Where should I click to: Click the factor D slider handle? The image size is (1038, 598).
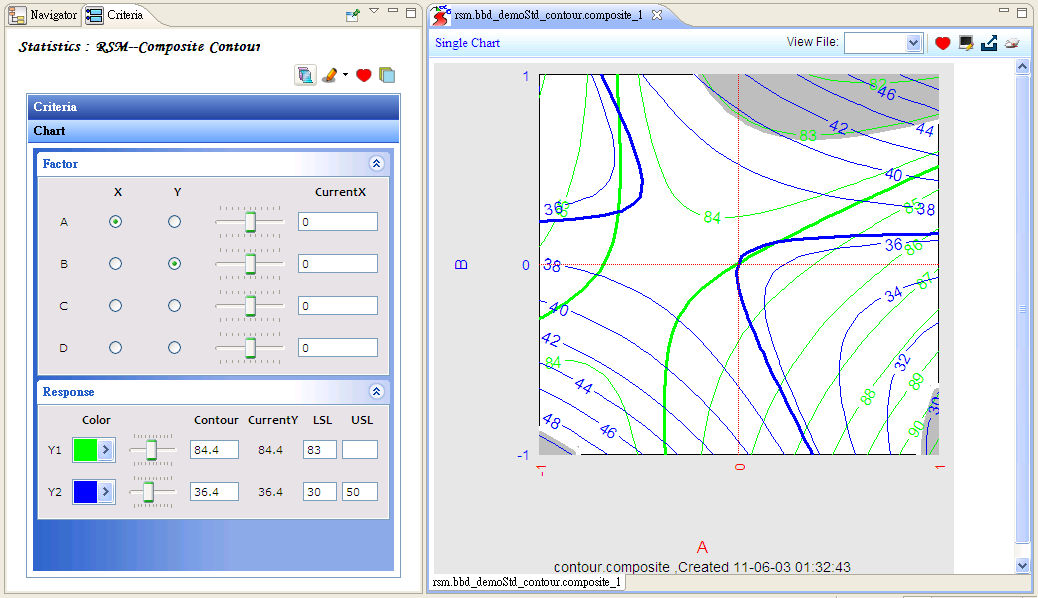[x=250, y=348]
